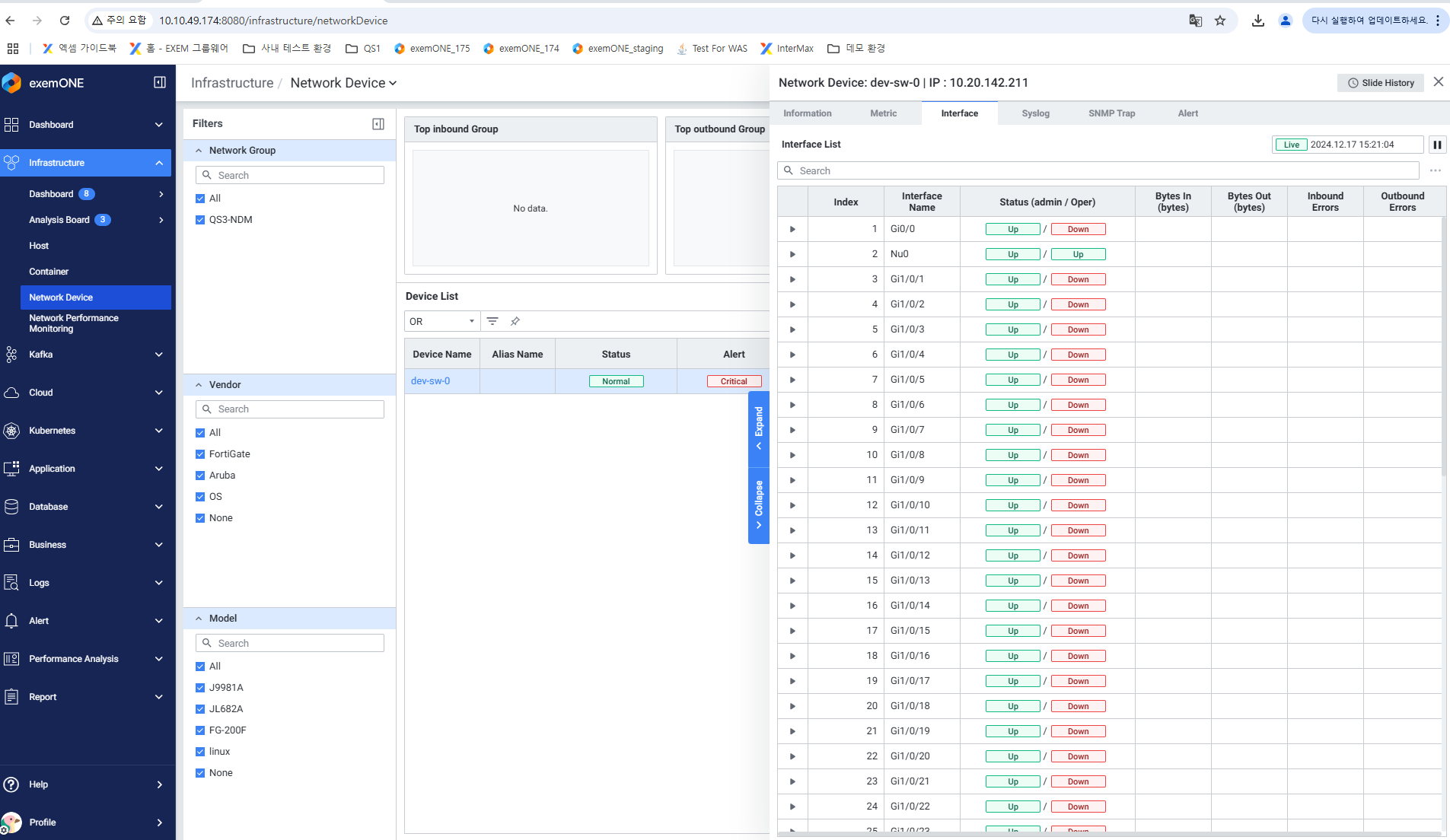Viewport: 1450px width, 840px height.
Task: Collapse the Vendor filter section
Action: coord(199,385)
